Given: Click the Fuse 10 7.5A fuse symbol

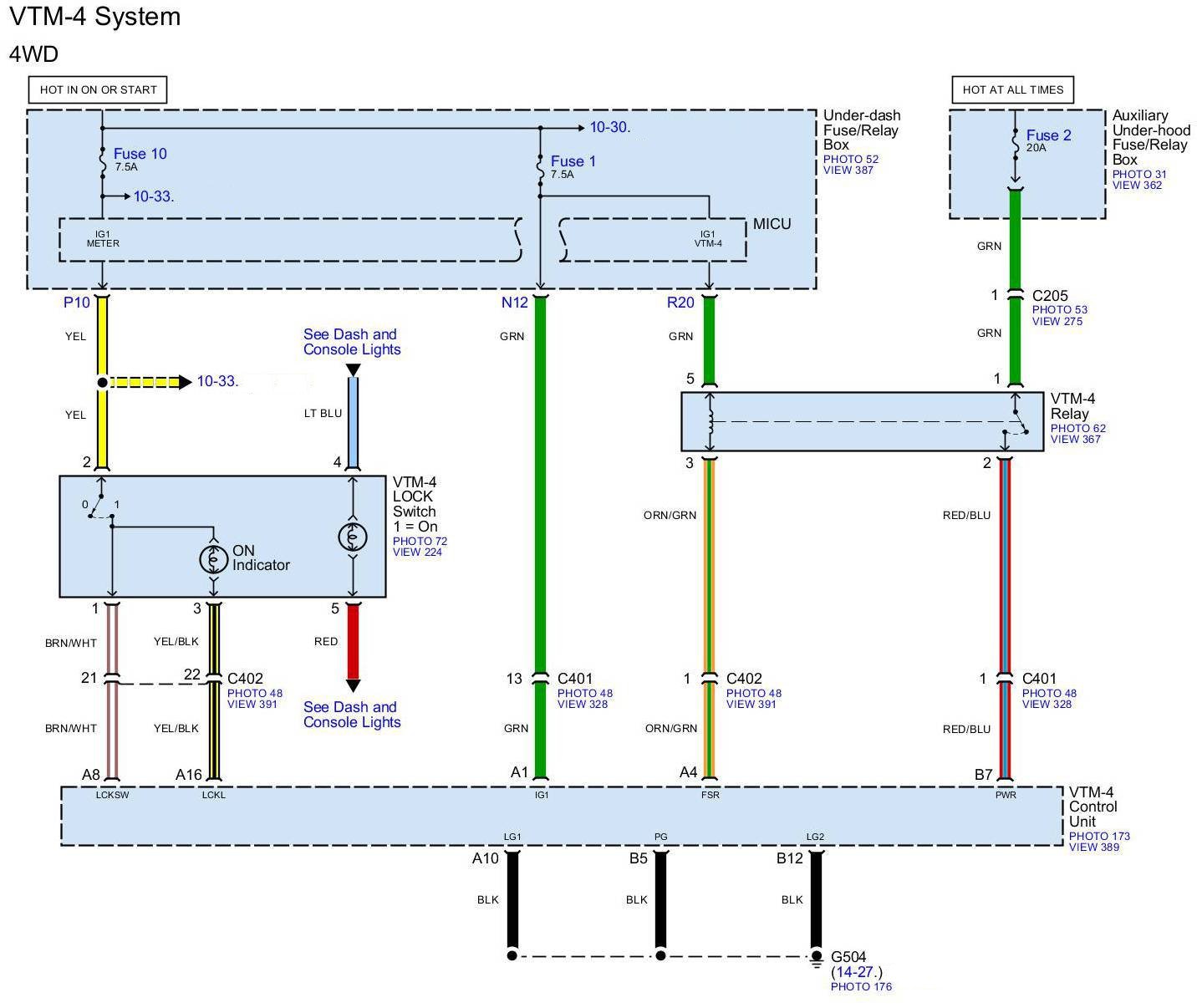Looking at the screenshot, I should [x=103, y=163].
